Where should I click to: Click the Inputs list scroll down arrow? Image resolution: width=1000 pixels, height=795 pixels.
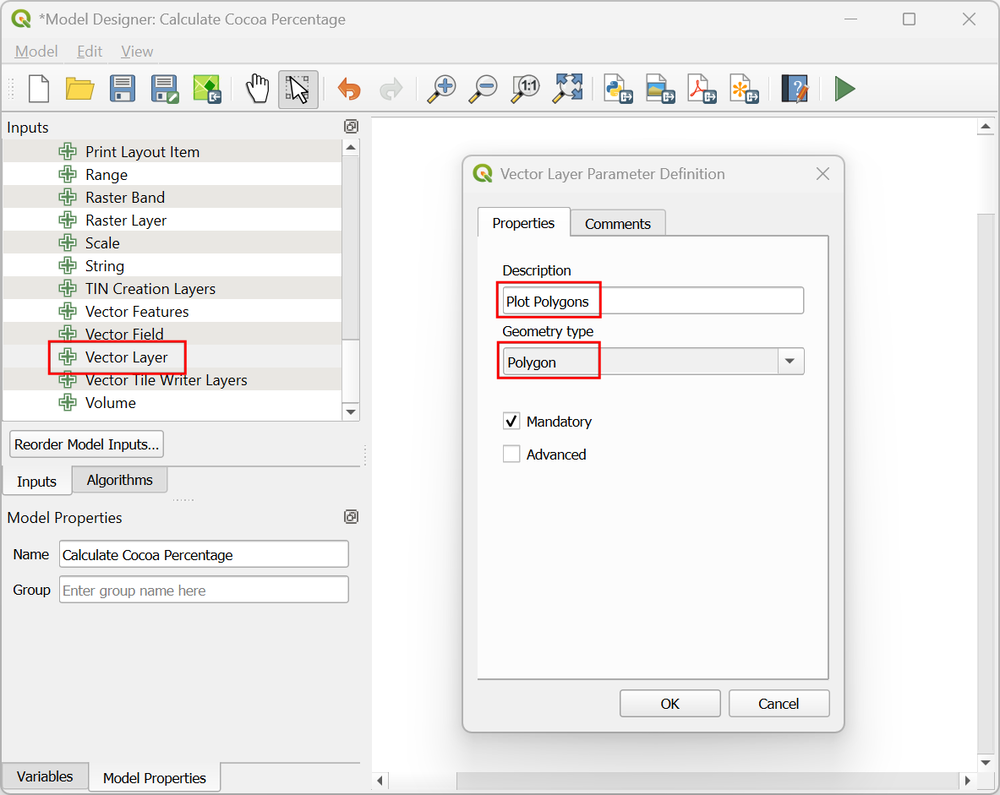[350, 412]
